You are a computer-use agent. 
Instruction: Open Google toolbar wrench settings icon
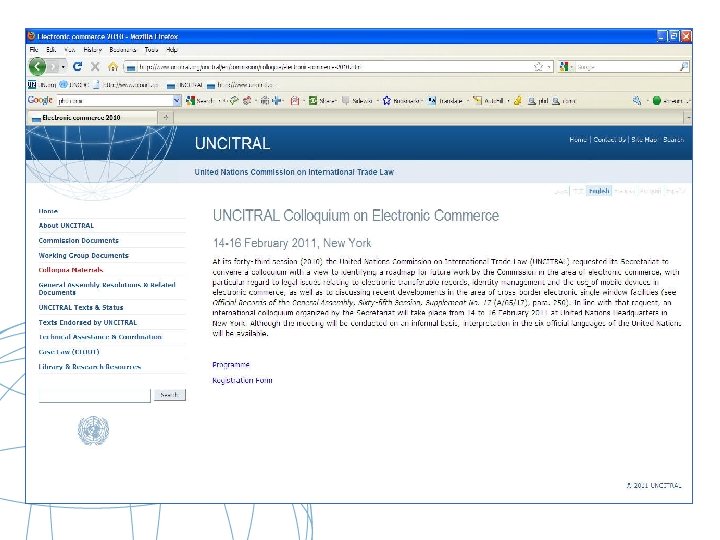point(637,101)
